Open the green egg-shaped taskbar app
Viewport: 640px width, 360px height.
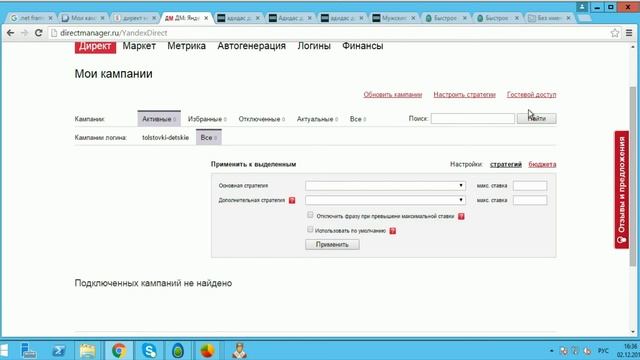[178, 351]
